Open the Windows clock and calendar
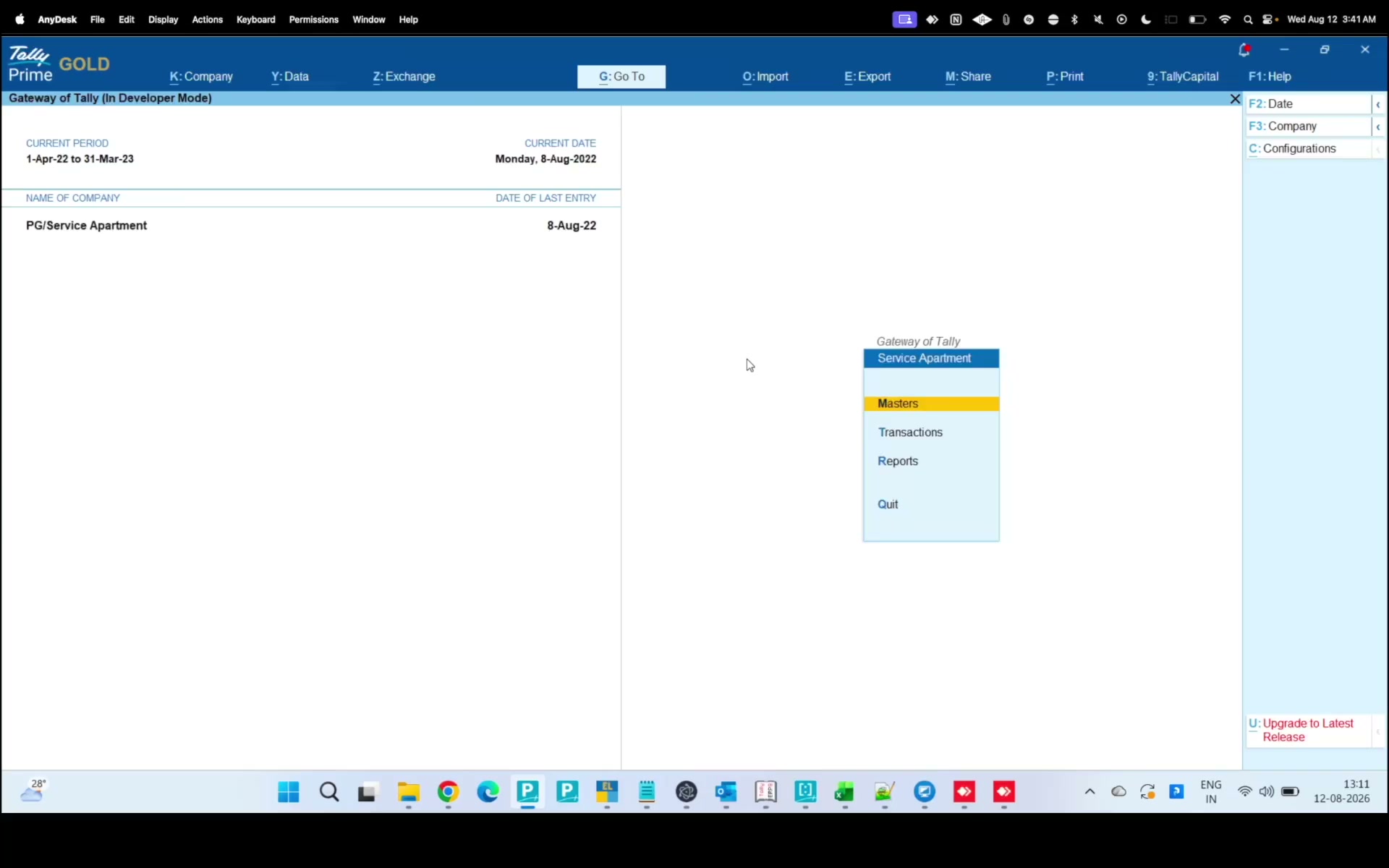This screenshot has width=1389, height=868. pyautogui.click(x=1342, y=791)
